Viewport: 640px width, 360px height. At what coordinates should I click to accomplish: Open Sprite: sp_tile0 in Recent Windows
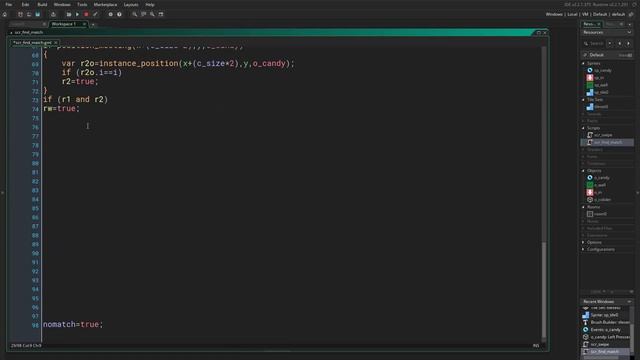point(604,315)
